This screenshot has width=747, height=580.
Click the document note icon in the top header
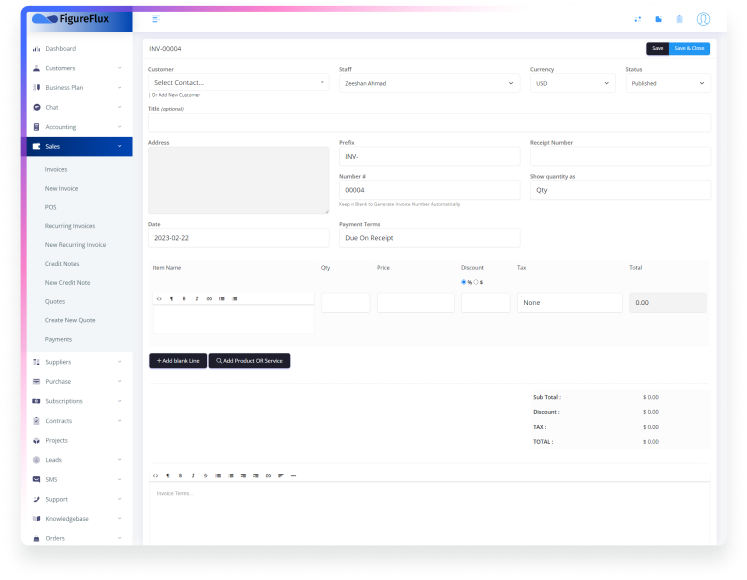click(x=658, y=19)
